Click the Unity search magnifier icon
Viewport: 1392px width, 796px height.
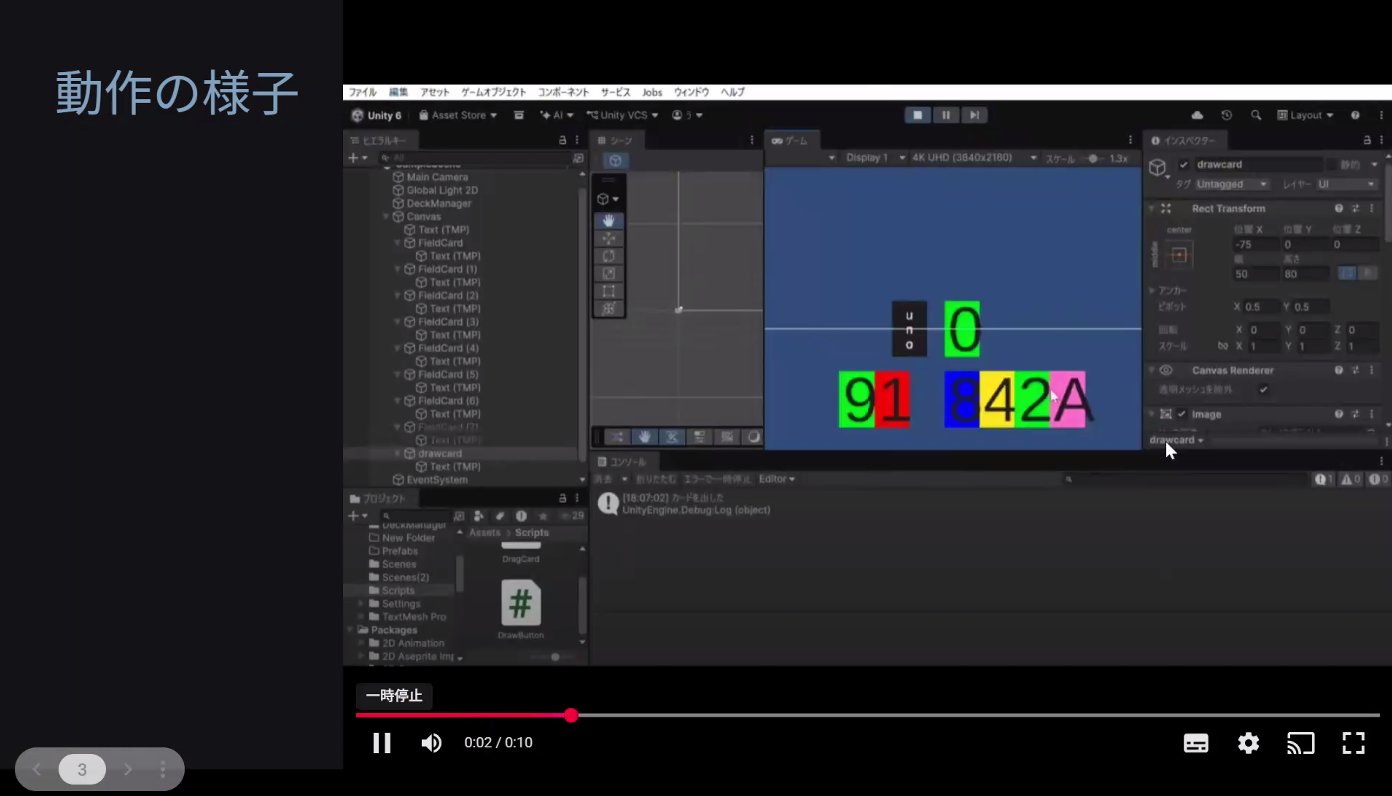point(1256,115)
